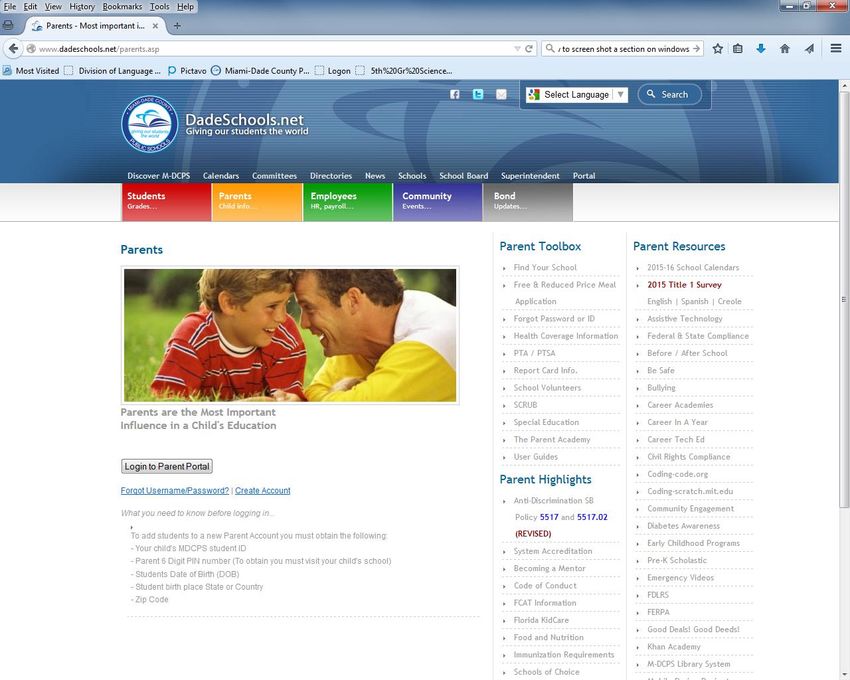Open The Parent Academy link
The height and width of the screenshot is (680, 850).
(552, 439)
